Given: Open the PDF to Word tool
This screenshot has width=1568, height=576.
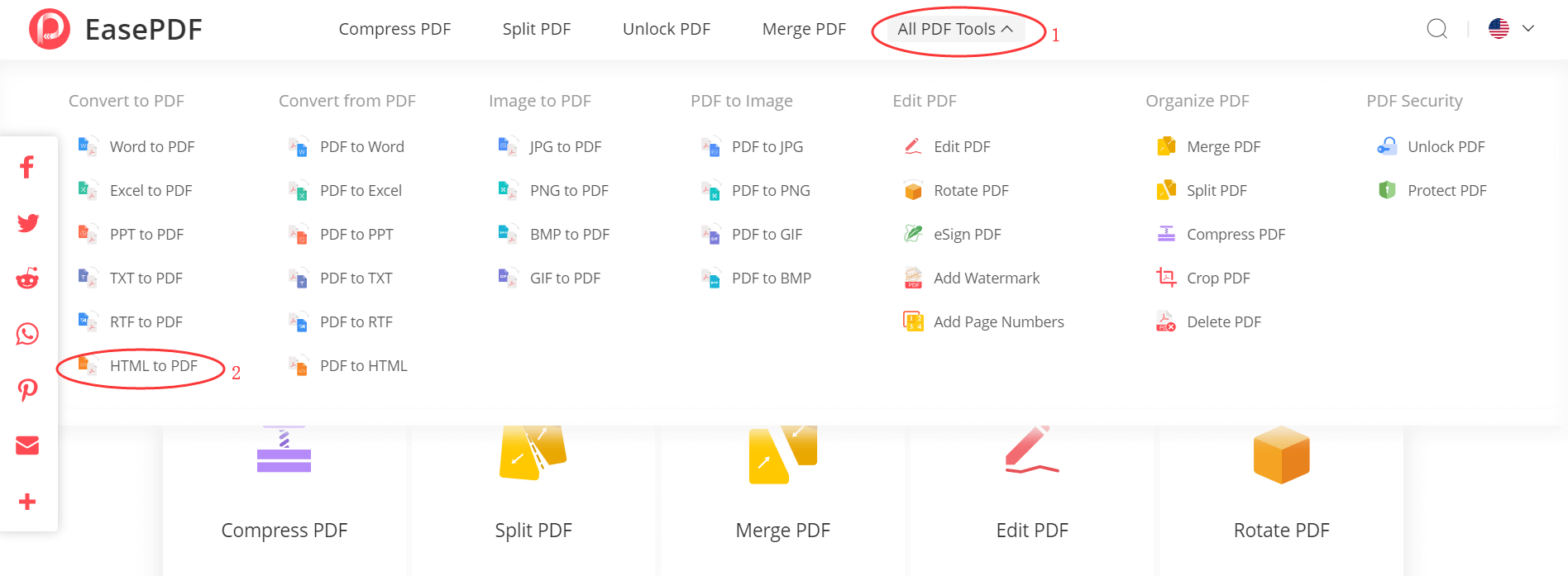Looking at the screenshot, I should click(x=361, y=146).
